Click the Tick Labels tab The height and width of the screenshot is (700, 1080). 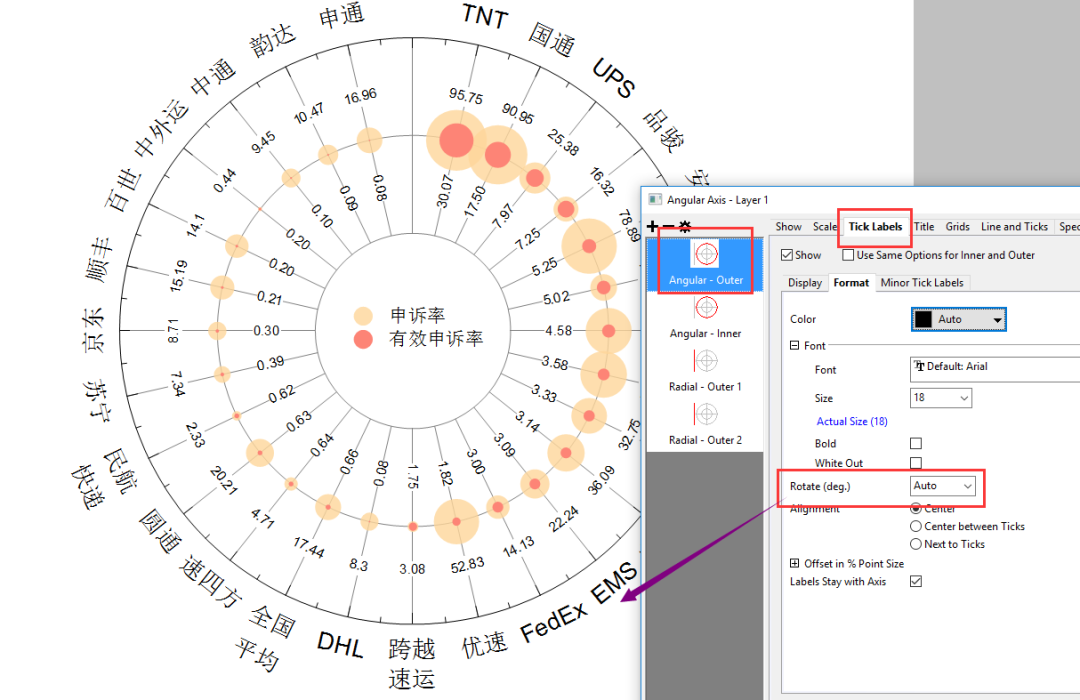tap(875, 227)
